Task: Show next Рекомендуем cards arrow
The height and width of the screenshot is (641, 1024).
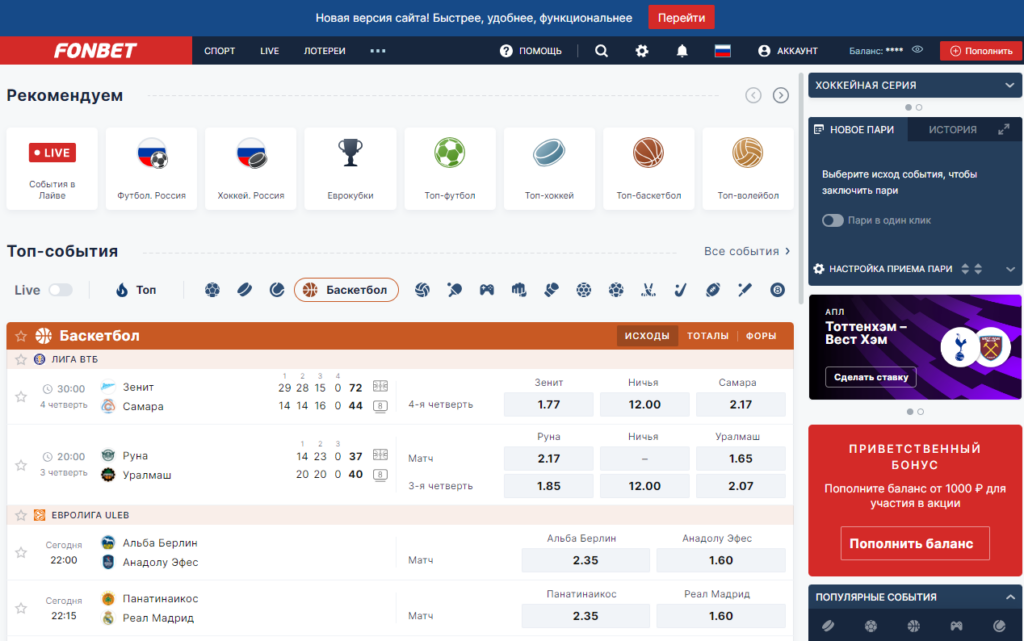Action: point(780,95)
